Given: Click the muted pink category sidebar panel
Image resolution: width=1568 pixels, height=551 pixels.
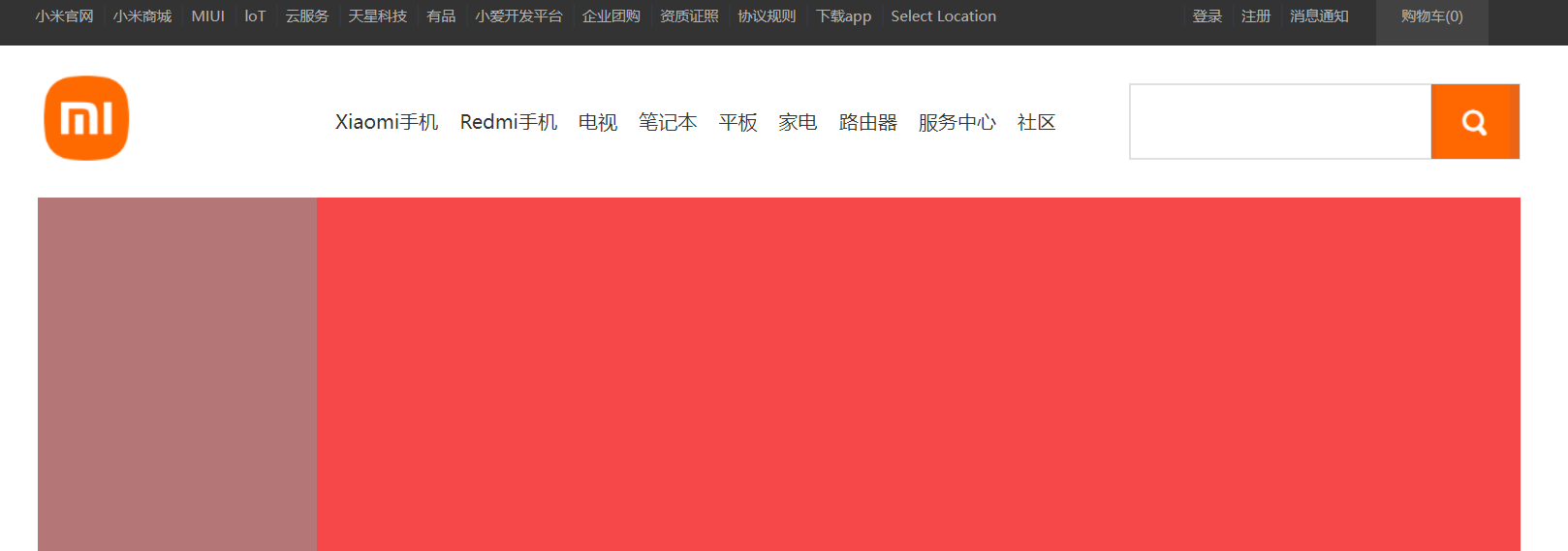Looking at the screenshot, I should [177, 375].
